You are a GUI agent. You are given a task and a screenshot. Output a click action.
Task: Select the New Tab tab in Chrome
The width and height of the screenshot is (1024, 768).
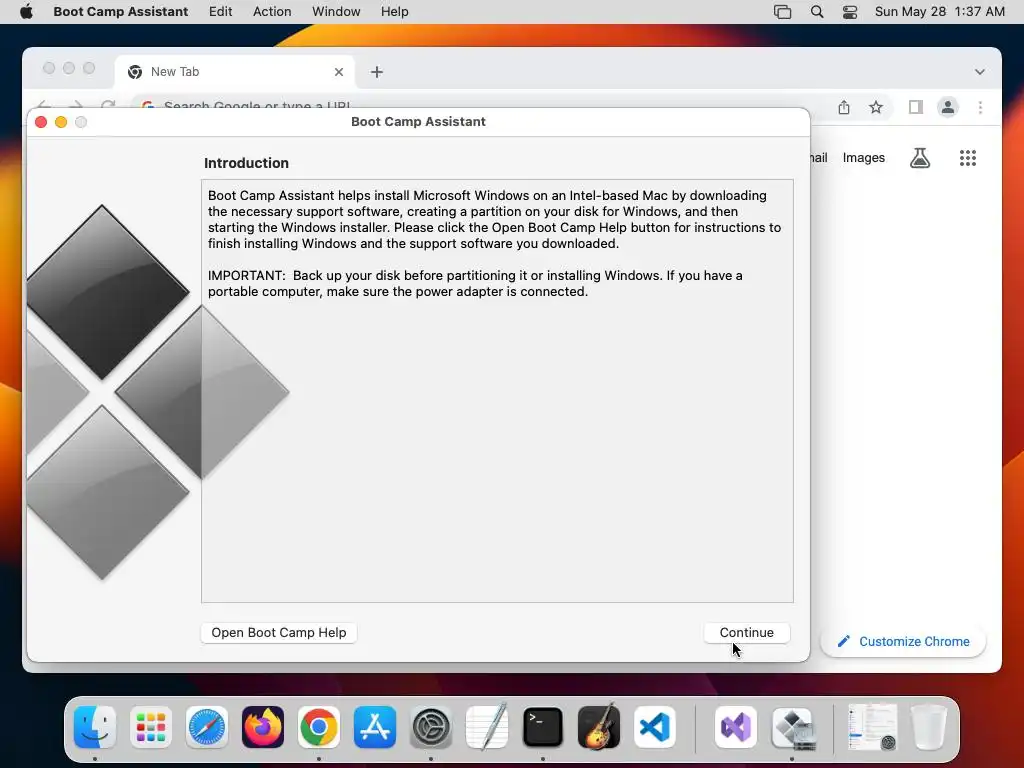tap(235, 72)
